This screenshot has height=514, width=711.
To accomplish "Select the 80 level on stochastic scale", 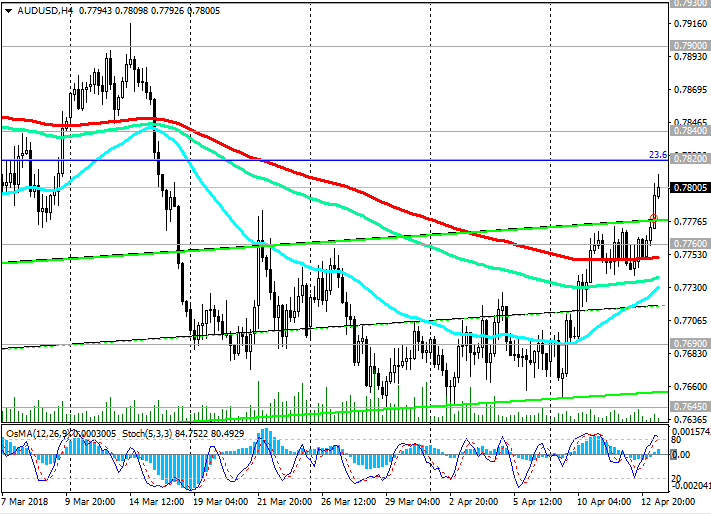I will [x=677, y=439].
